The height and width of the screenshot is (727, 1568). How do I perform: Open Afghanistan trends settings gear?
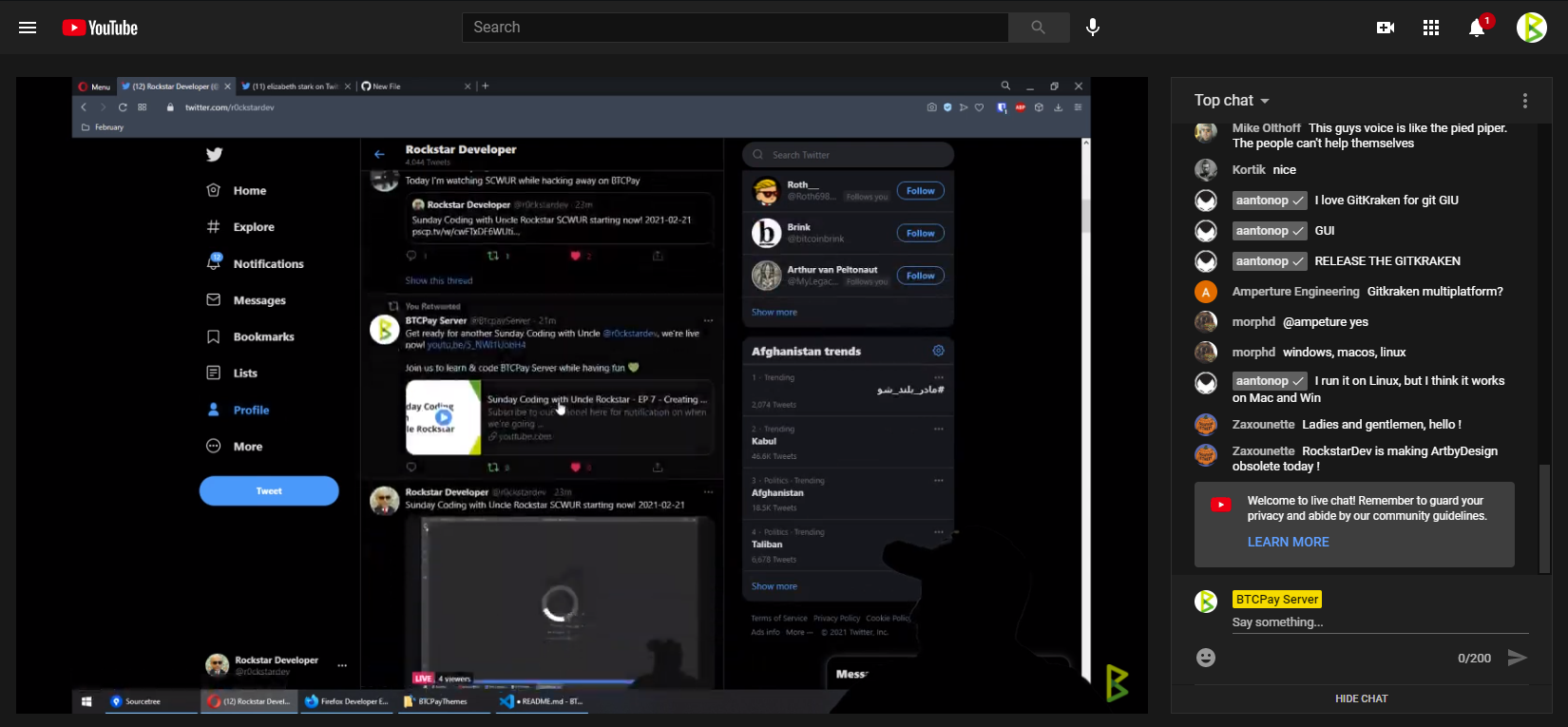click(x=938, y=351)
